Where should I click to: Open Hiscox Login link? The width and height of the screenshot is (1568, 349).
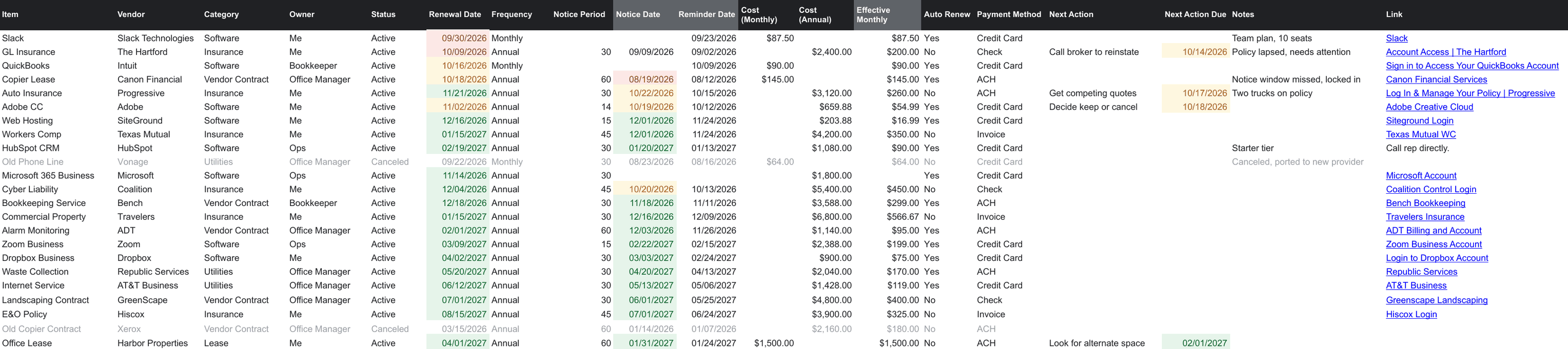click(x=1411, y=314)
